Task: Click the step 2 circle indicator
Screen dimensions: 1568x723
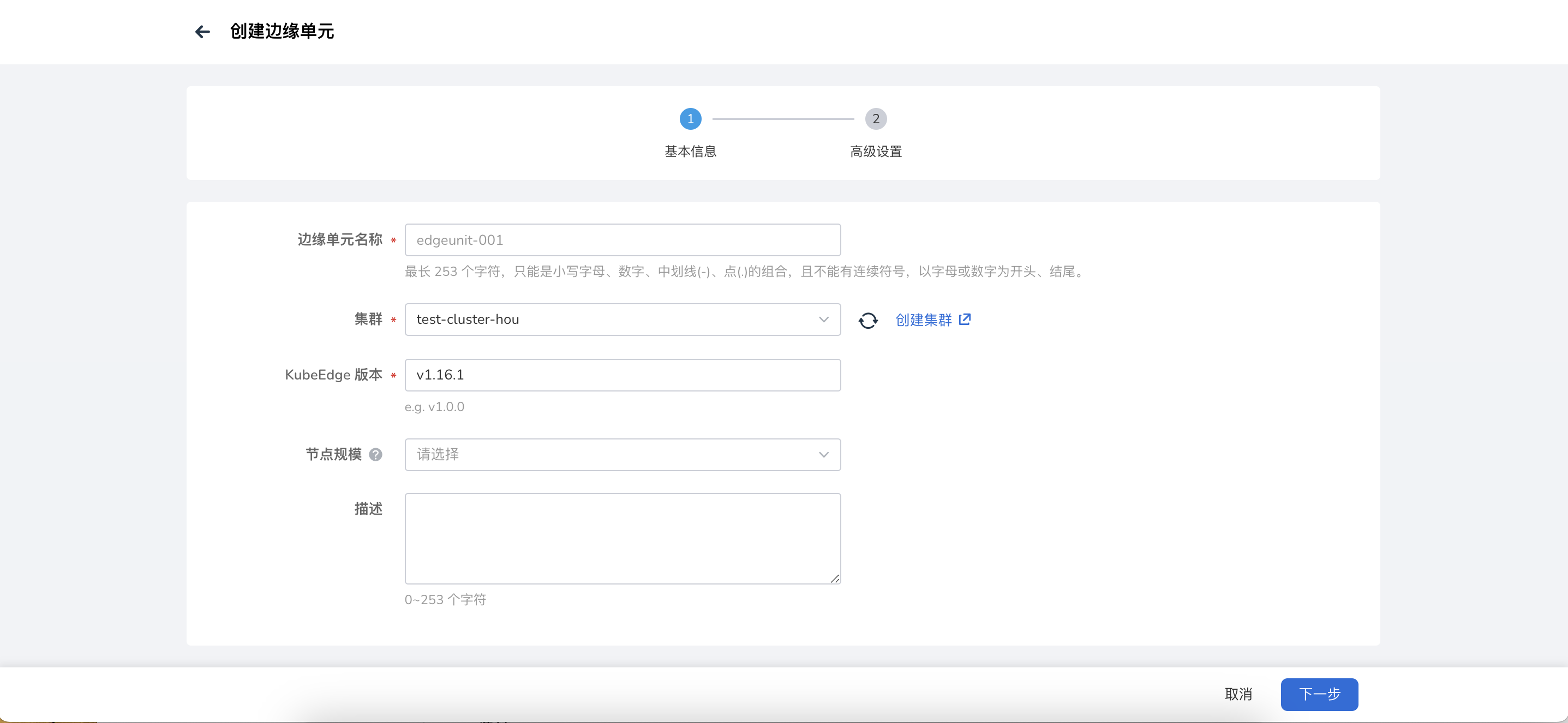Action: tap(875, 118)
